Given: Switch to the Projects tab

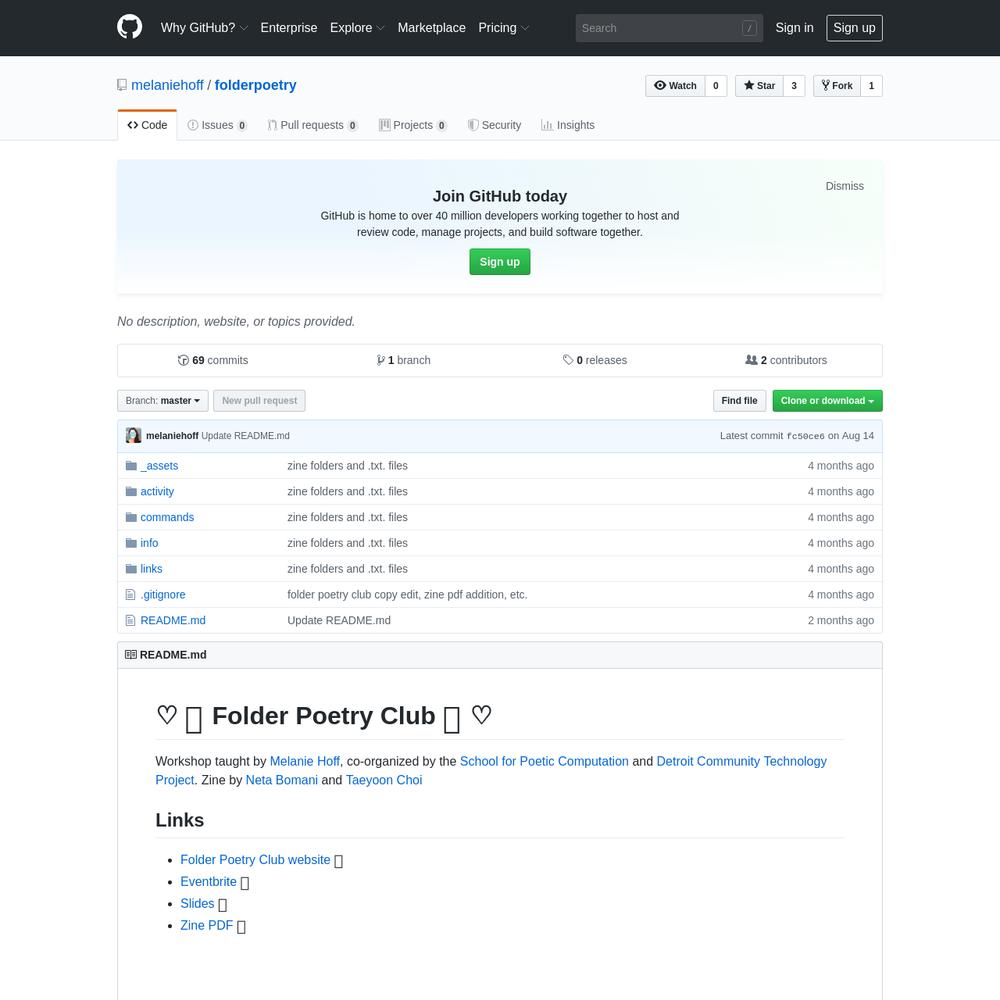Looking at the screenshot, I should pyautogui.click(x=413, y=125).
